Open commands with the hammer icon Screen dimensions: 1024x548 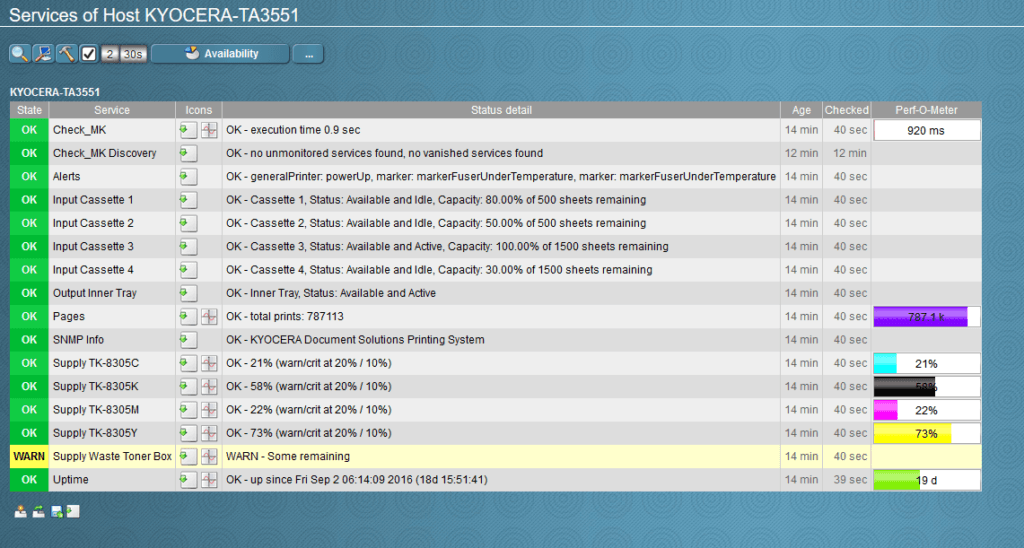coord(66,54)
